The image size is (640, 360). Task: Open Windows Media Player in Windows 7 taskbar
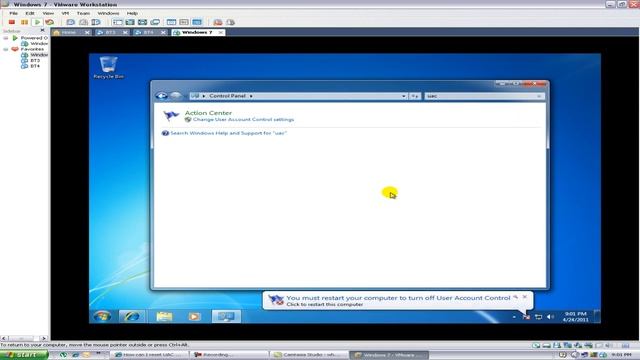coord(194,316)
